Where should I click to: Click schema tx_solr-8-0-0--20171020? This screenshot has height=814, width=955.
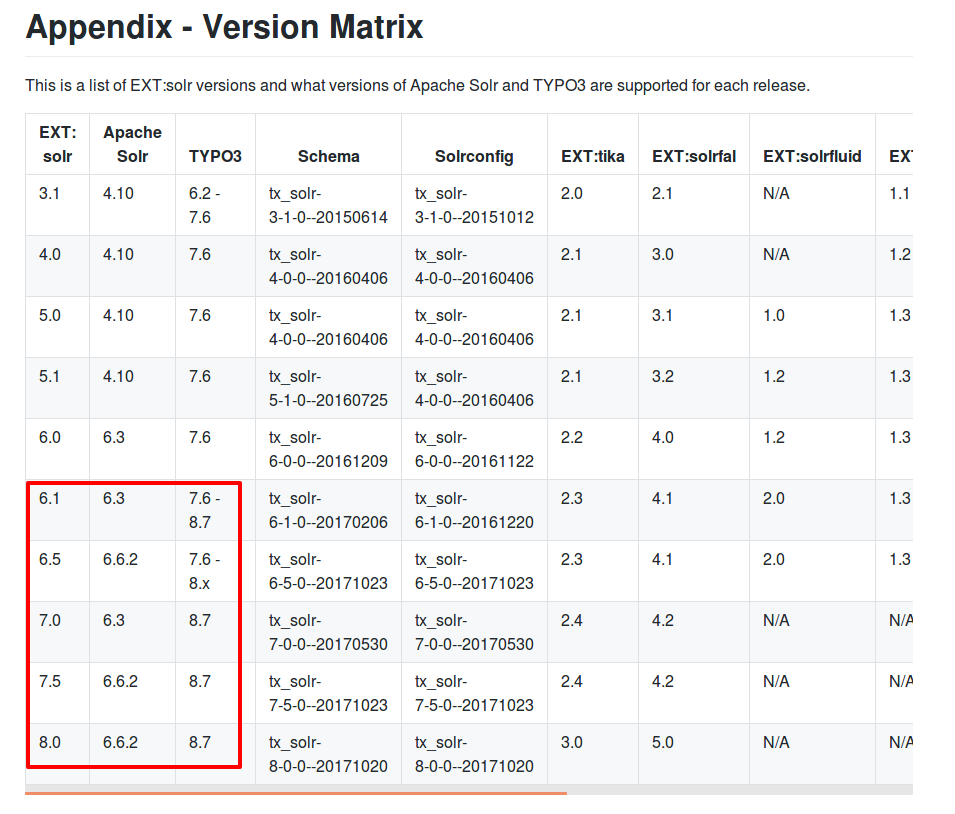point(328,754)
